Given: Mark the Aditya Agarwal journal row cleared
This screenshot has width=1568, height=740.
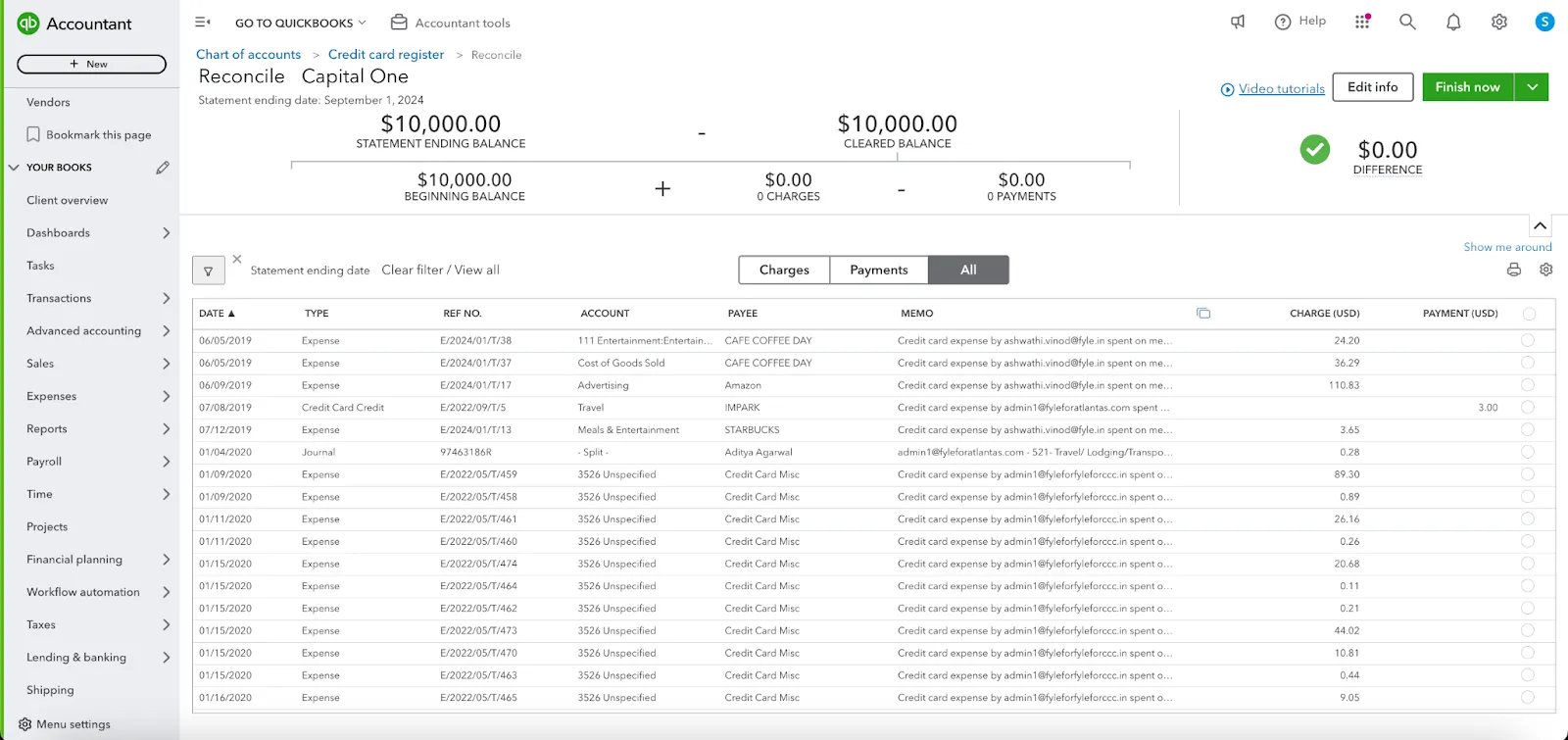Looking at the screenshot, I should (1528, 452).
